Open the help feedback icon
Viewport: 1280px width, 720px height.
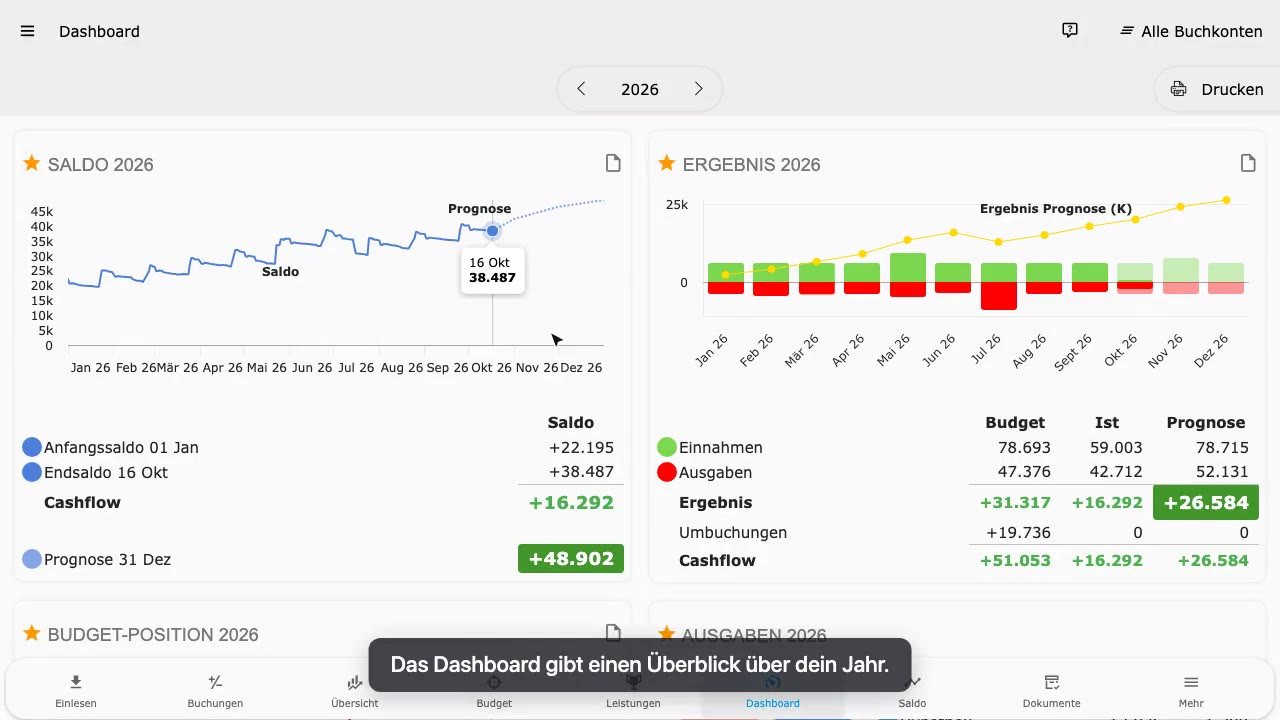point(1070,31)
